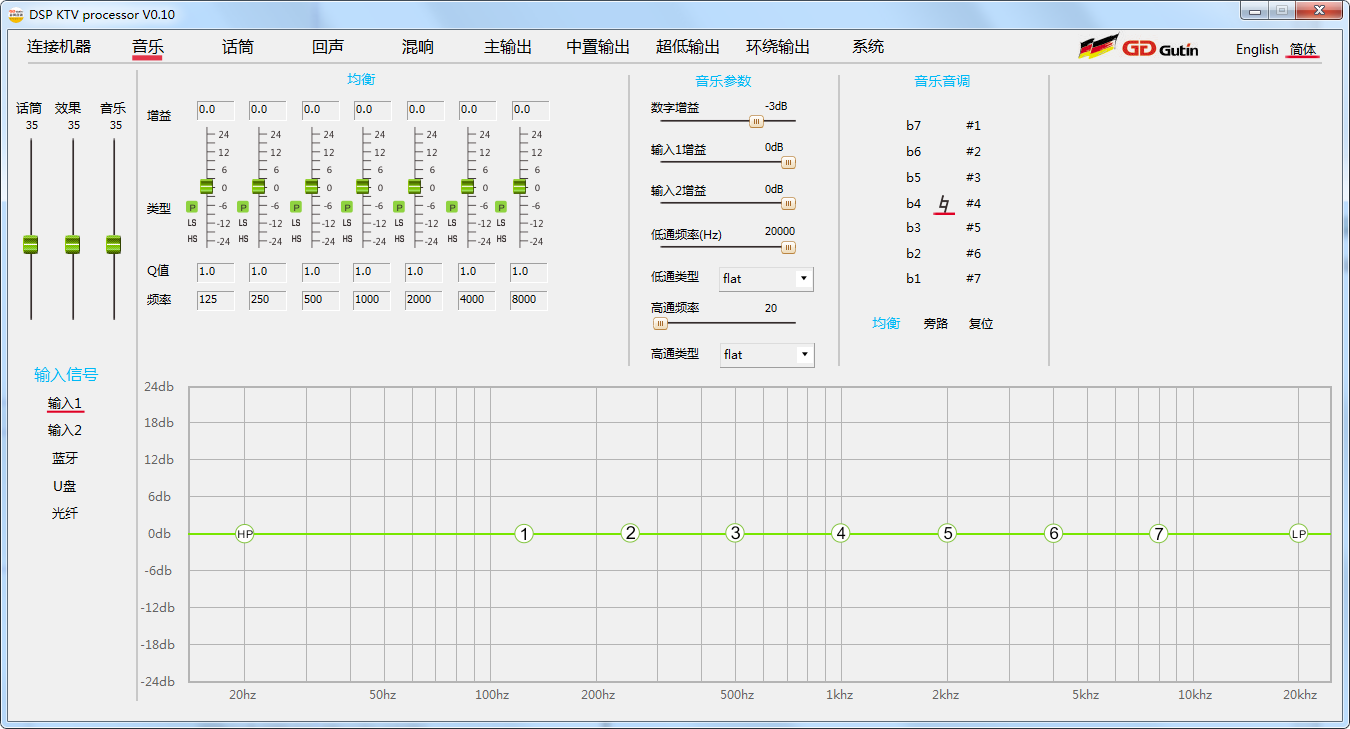
Task: Open the 环绕输出 tab
Action: 778,47
